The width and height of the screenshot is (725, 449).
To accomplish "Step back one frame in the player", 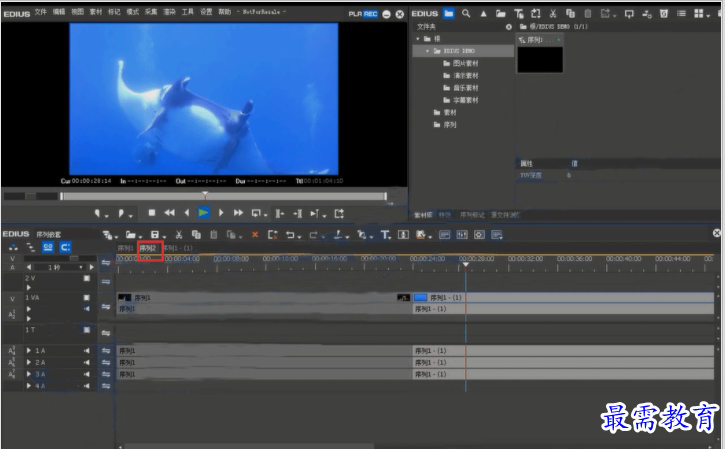I will 187,213.
